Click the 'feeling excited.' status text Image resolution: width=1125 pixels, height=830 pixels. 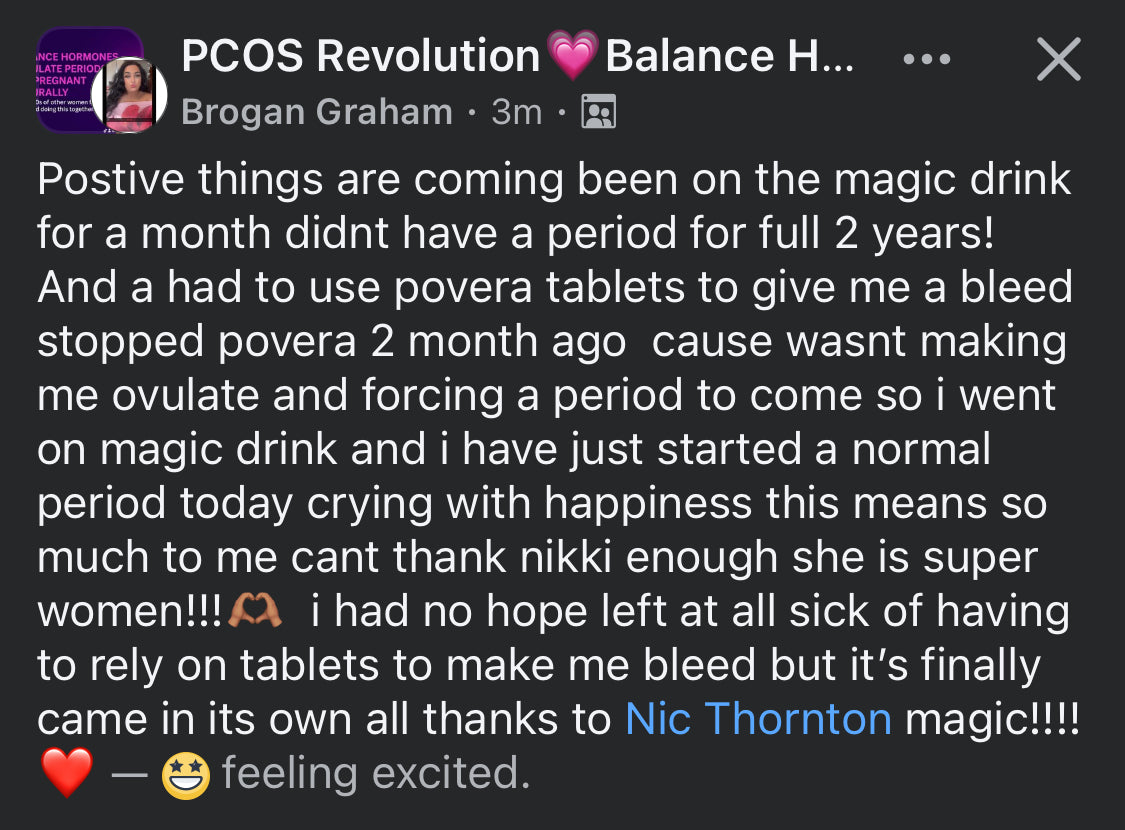(x=375, y=773)
